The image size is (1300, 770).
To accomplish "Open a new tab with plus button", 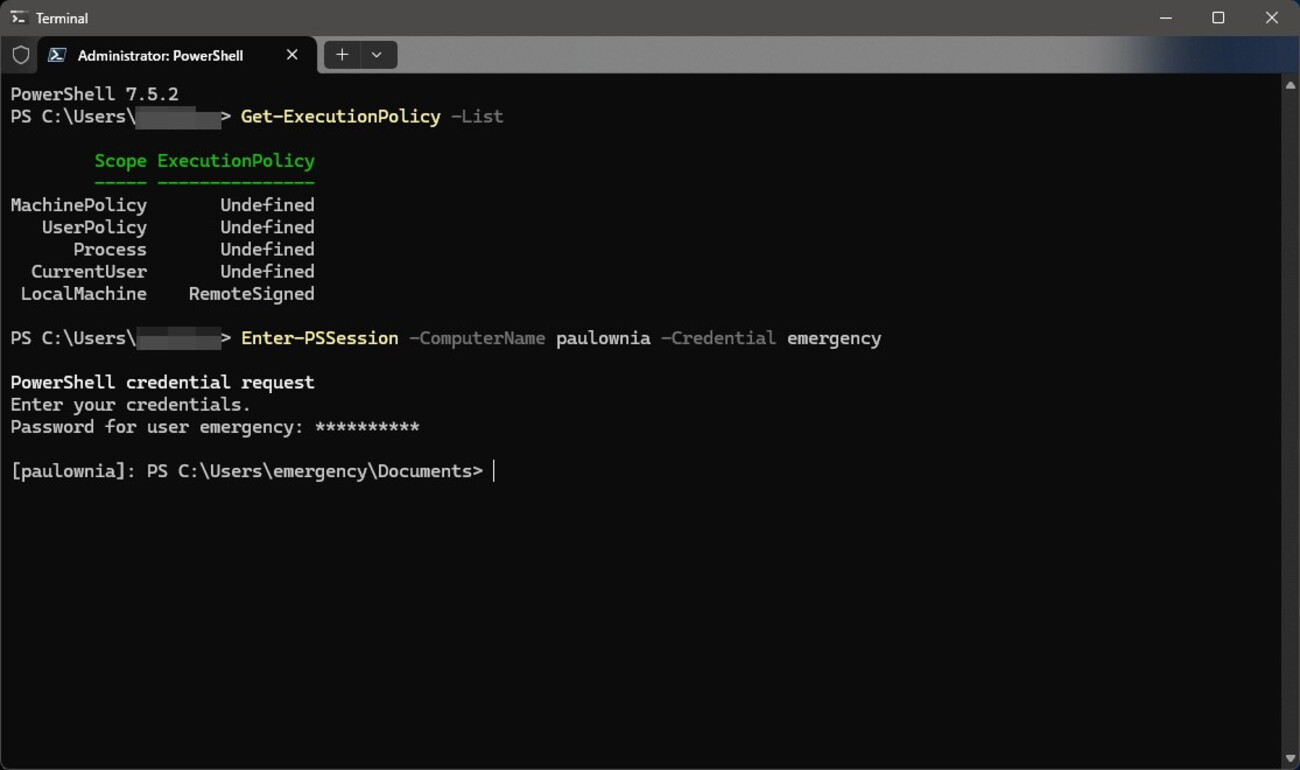I will (x=342, y=55).
